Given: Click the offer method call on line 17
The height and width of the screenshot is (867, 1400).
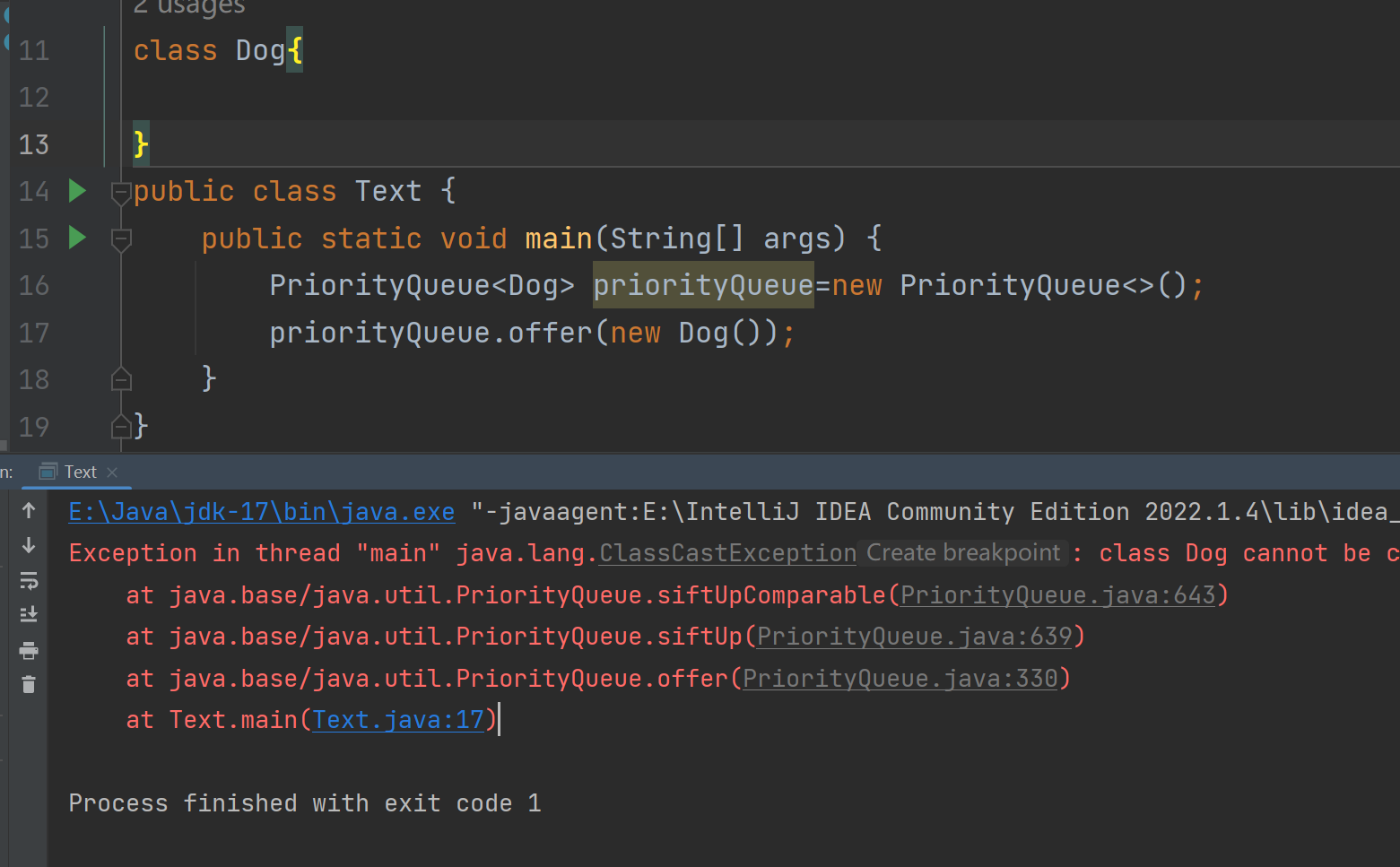Looking at the screenshot, I should [550, 333].
